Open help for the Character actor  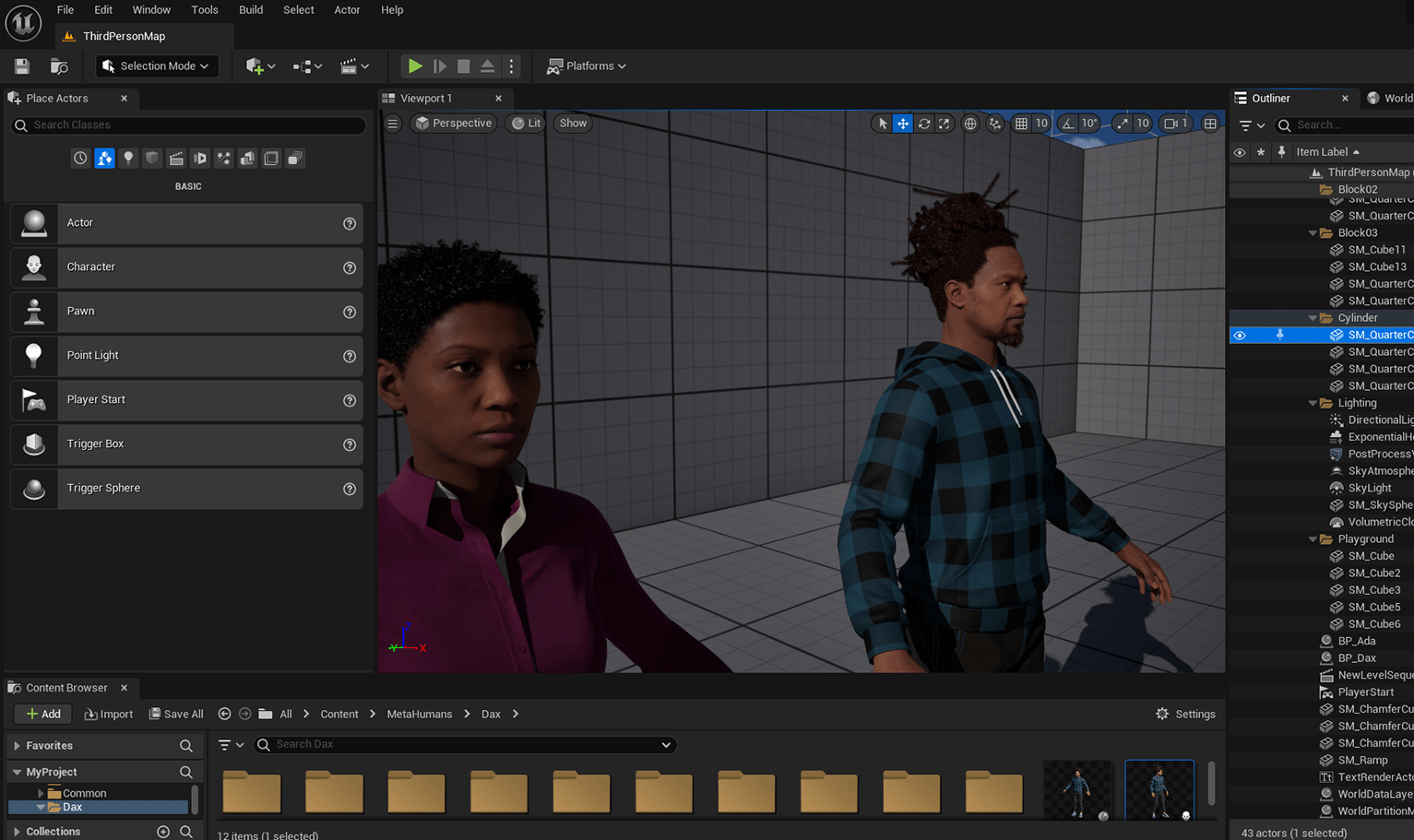350,267
